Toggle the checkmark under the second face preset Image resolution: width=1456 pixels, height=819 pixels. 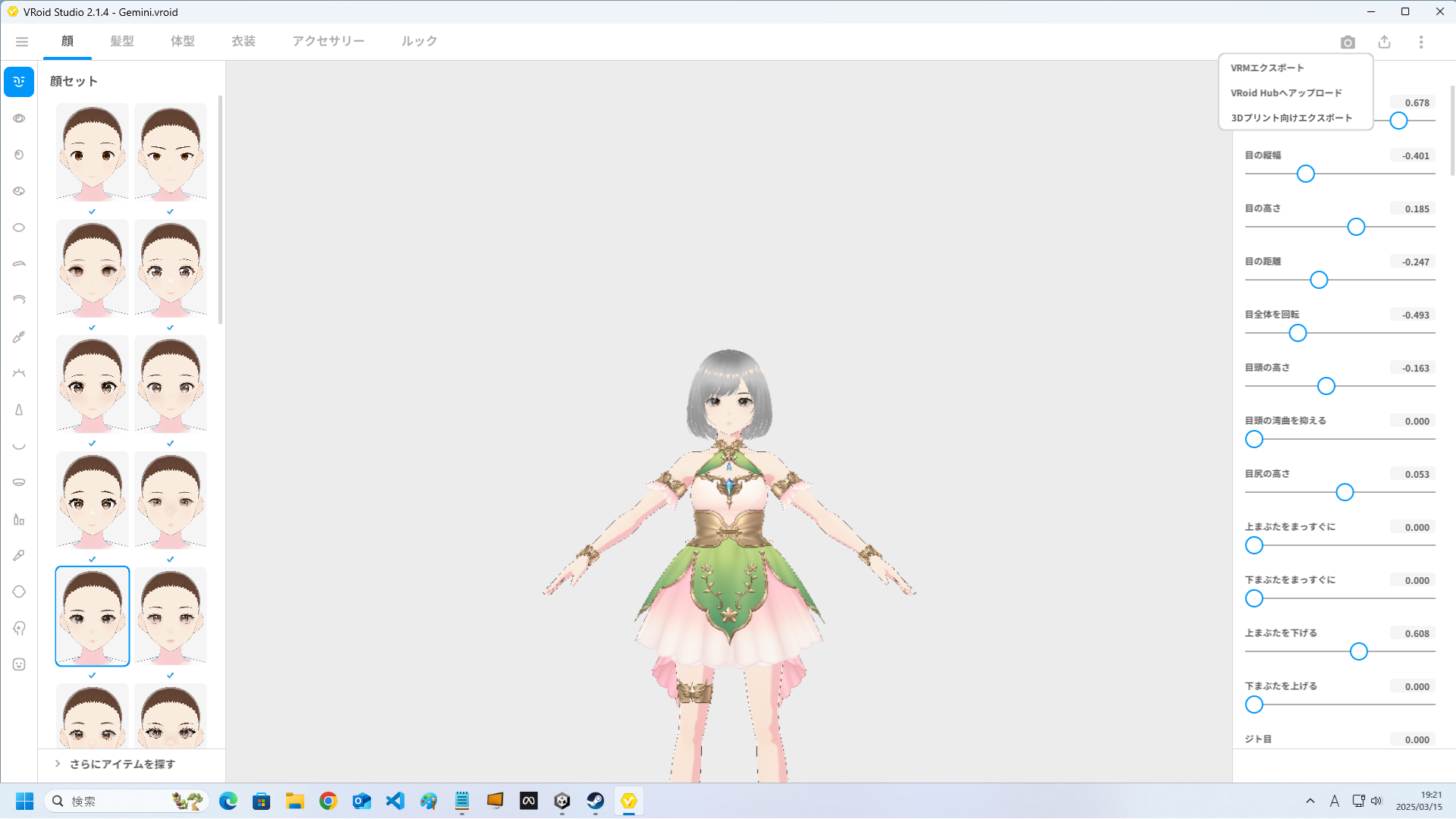pyautogui.click(x=170, y=212)
